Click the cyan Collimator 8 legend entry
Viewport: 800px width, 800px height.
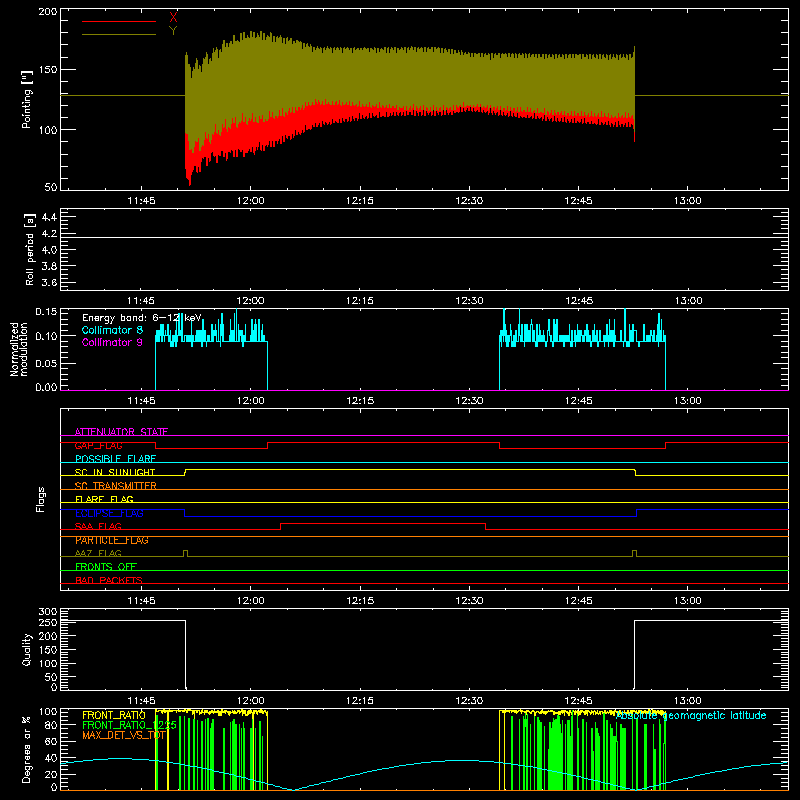point(112,330)
